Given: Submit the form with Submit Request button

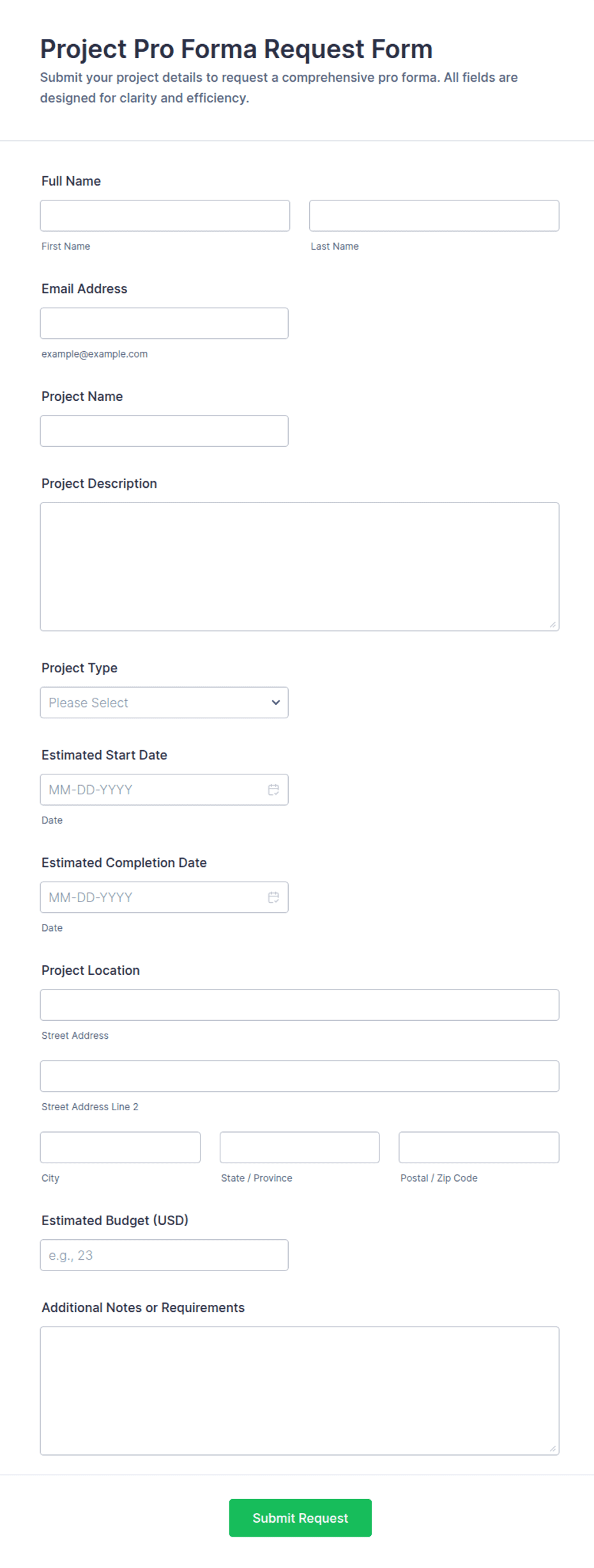Looking at the screenshot, I should (x=300, y=1518).
